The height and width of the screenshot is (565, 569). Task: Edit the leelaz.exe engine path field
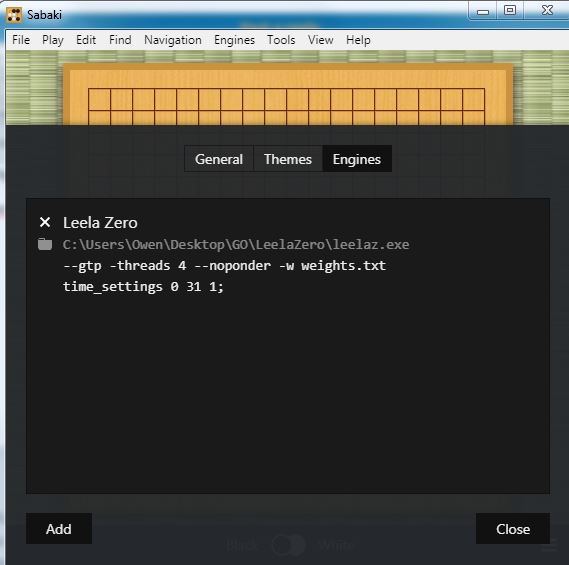point(236,245)
